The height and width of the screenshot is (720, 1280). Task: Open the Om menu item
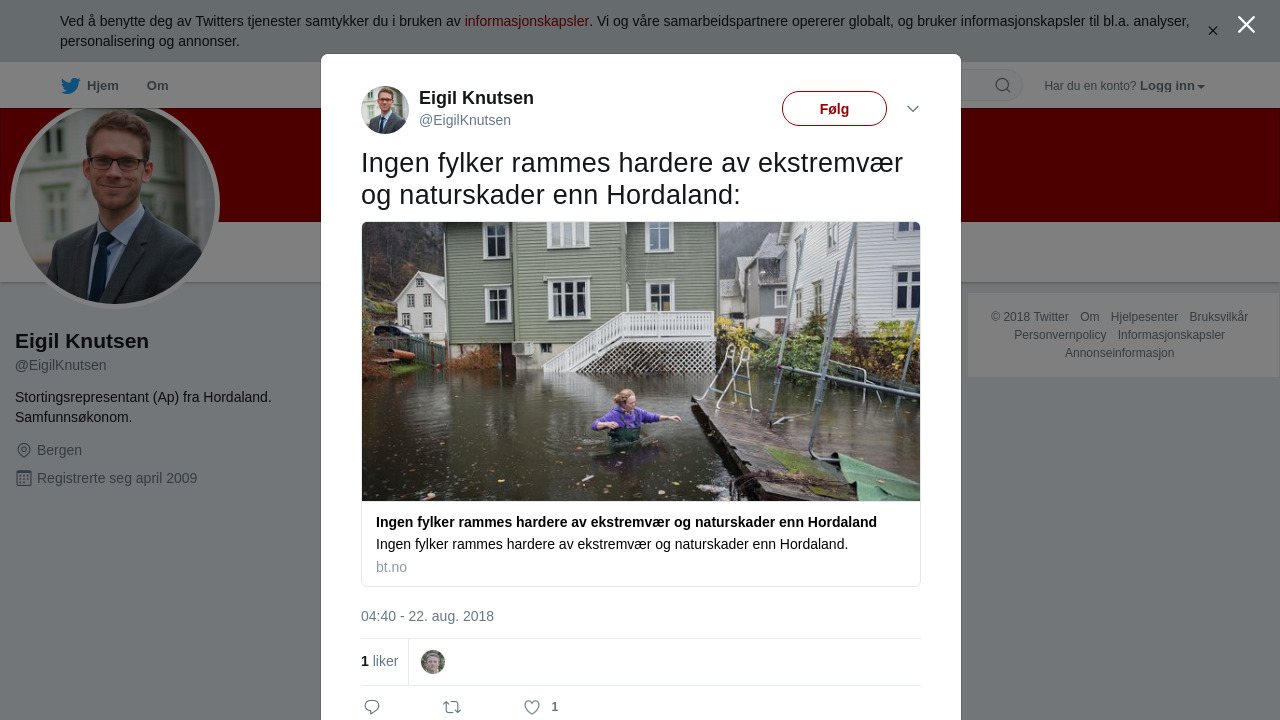(x=158, y=86)
